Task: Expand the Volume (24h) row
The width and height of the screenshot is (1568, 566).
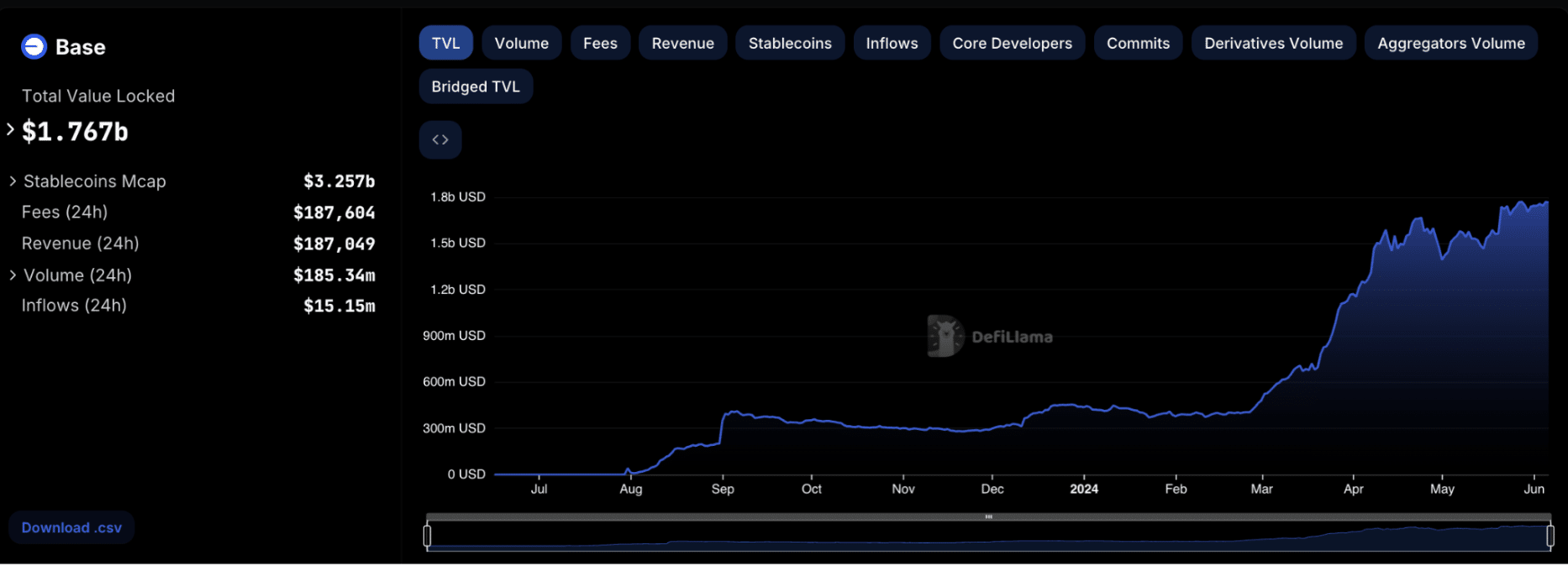Action: pyautogui.click(x=13, y=275)
